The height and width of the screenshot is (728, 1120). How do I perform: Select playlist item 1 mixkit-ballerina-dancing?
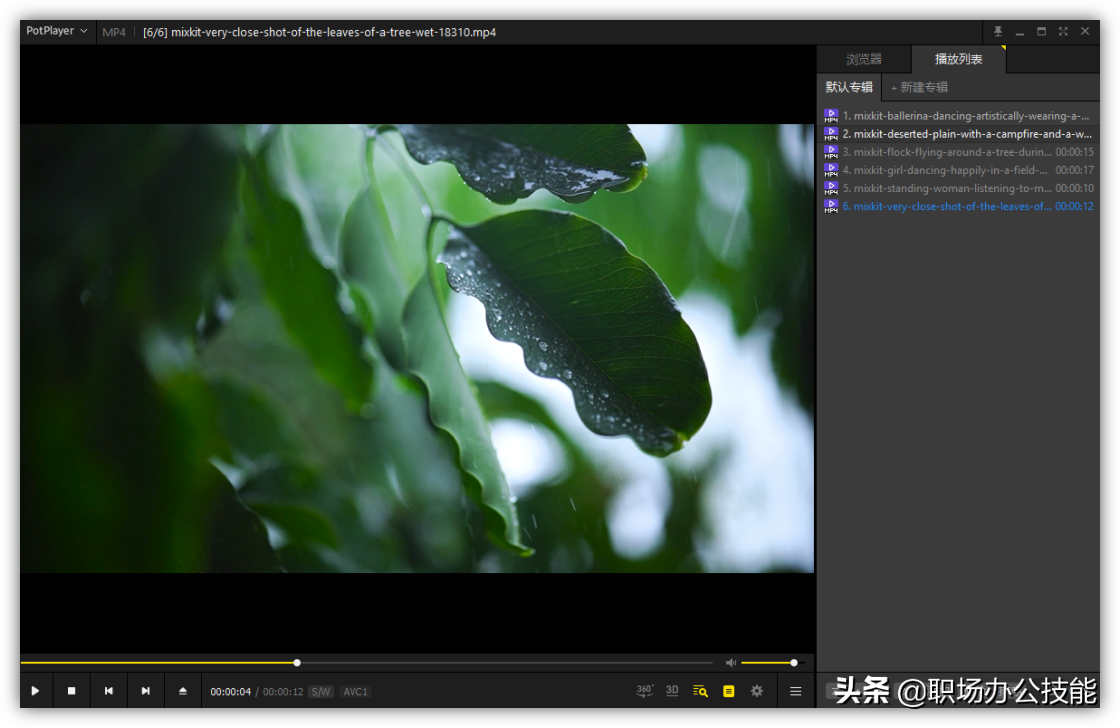957,115
